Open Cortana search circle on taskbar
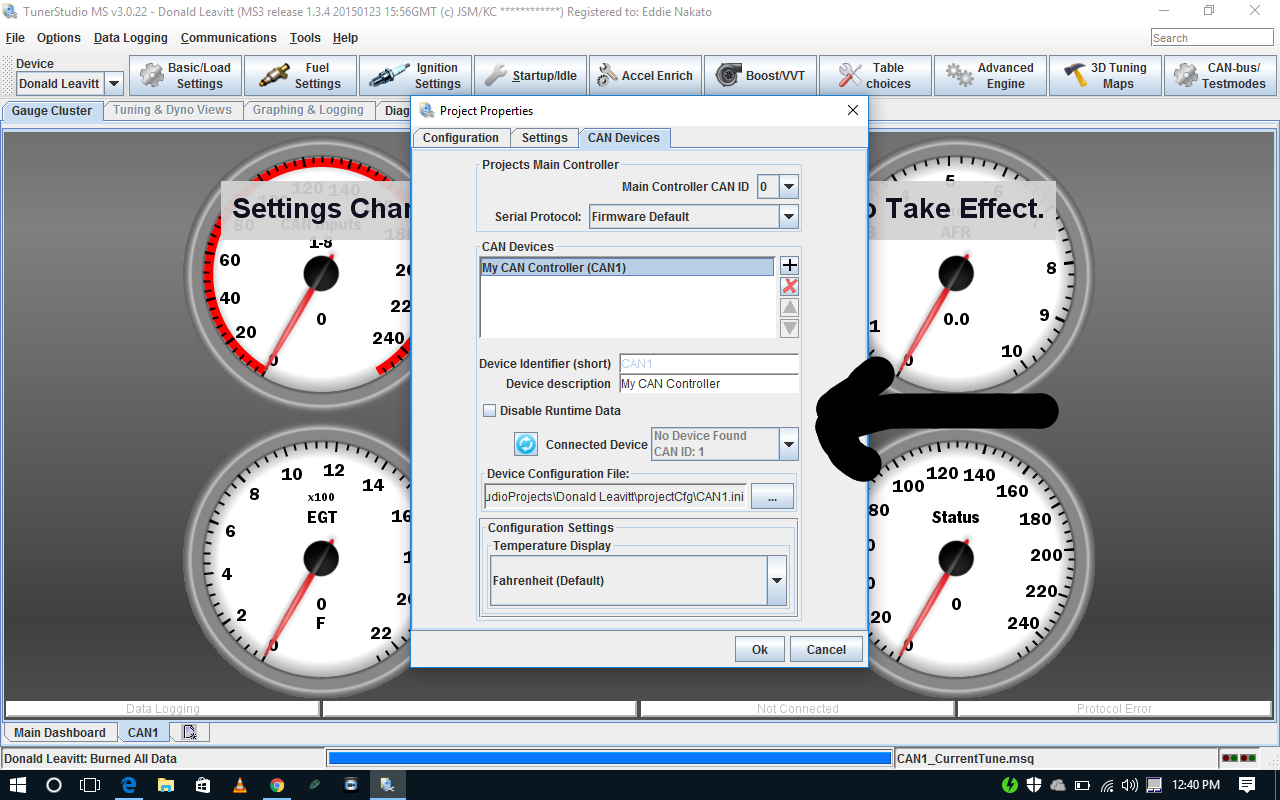 point(54,785)
